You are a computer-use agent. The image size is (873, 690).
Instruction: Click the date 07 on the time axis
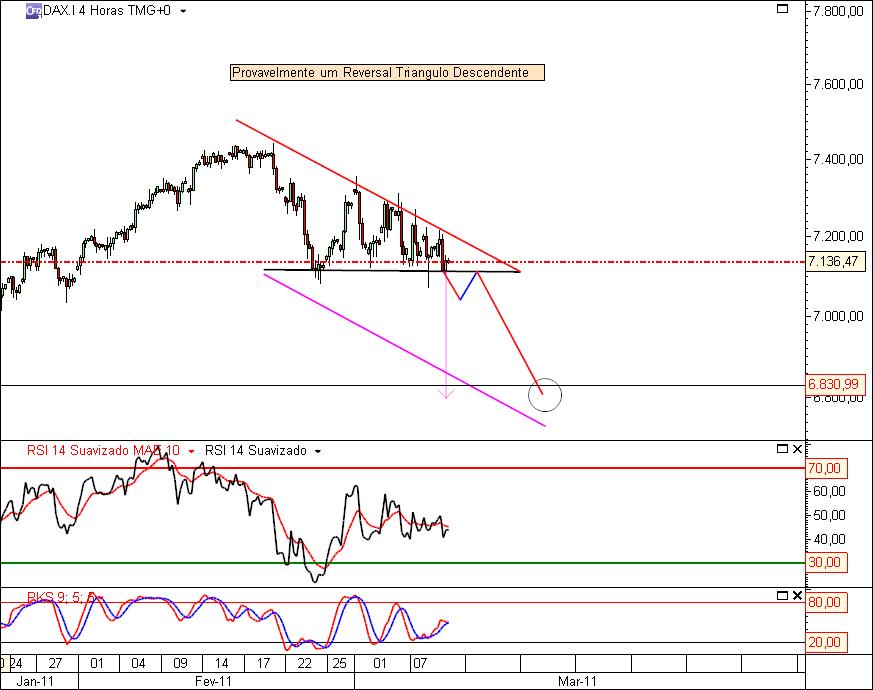click(x=420, y=663)
